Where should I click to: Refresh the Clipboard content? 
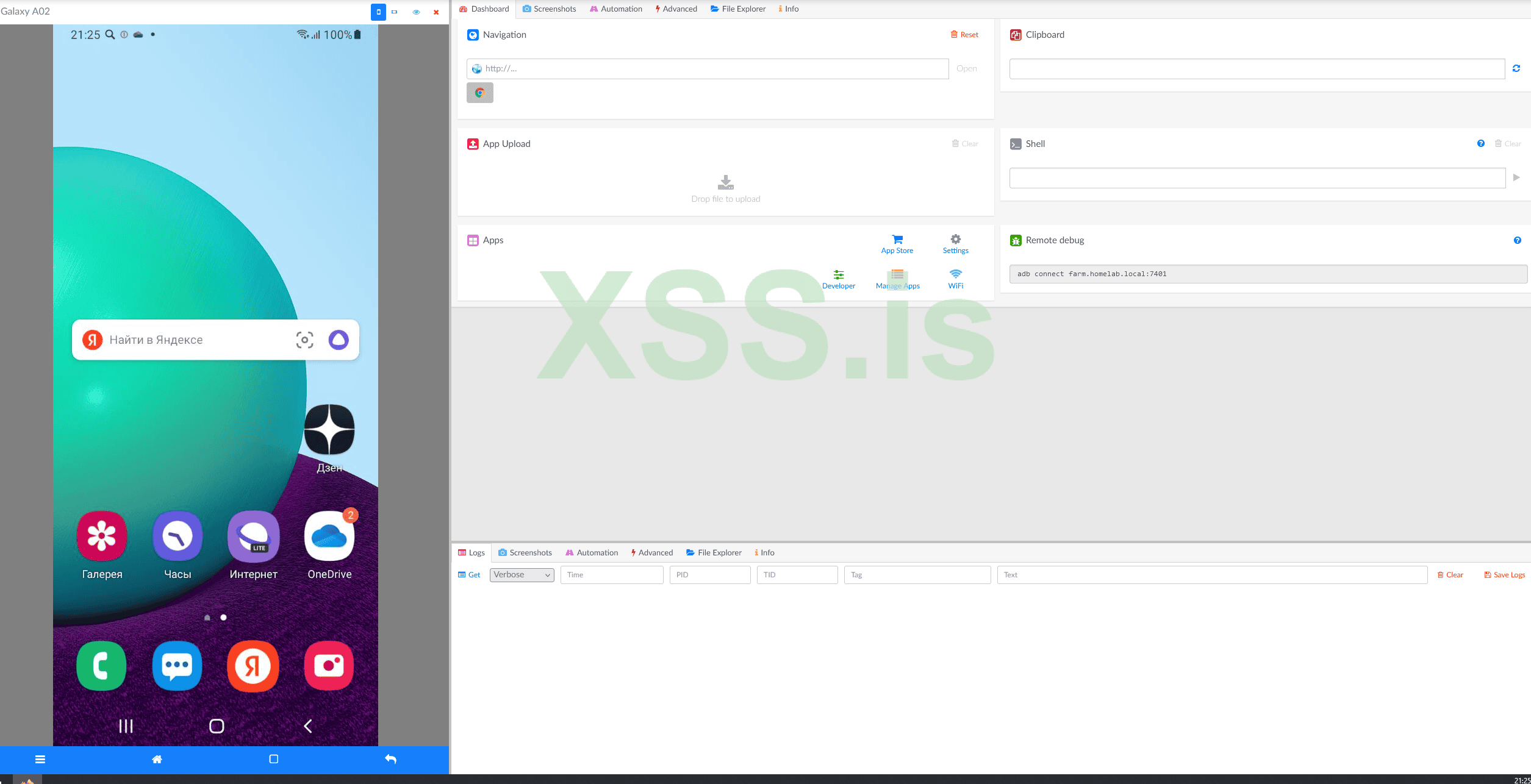[x=1516, y=69]
